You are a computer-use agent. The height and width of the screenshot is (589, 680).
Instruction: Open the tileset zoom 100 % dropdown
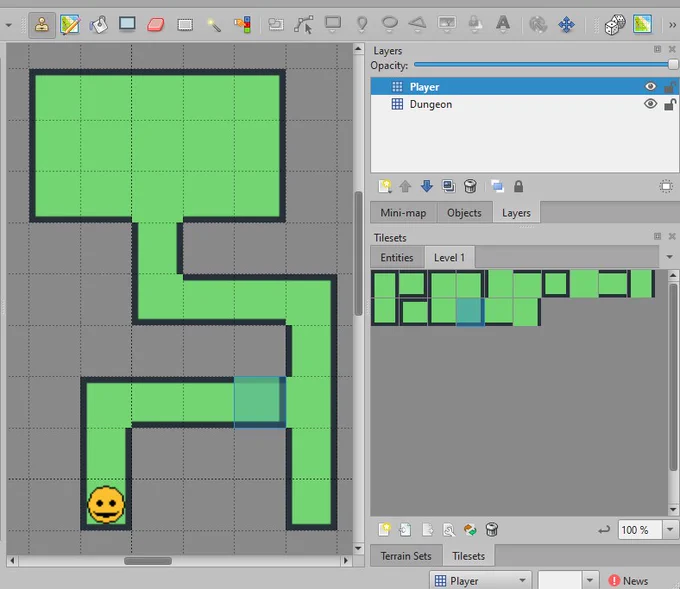[x=670, y=530]
